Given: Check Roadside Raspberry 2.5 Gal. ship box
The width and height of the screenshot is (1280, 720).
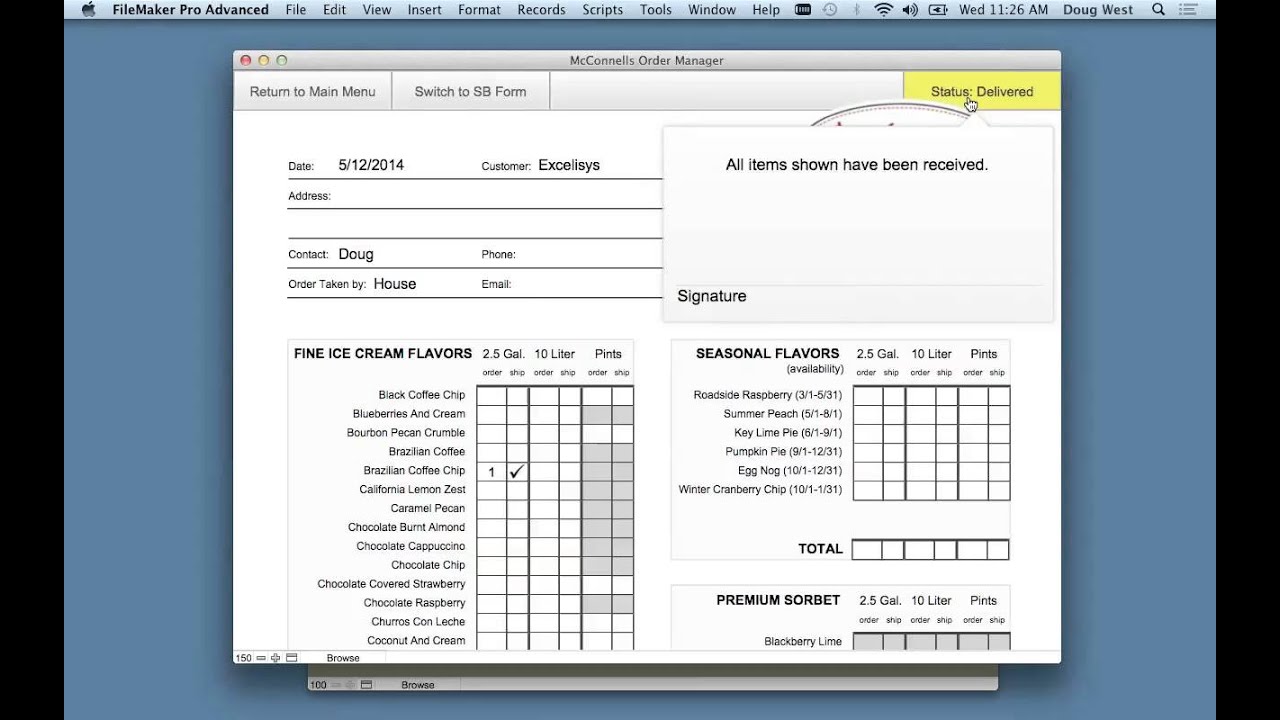Looking at the screenshot, I should tap(894, 395).
